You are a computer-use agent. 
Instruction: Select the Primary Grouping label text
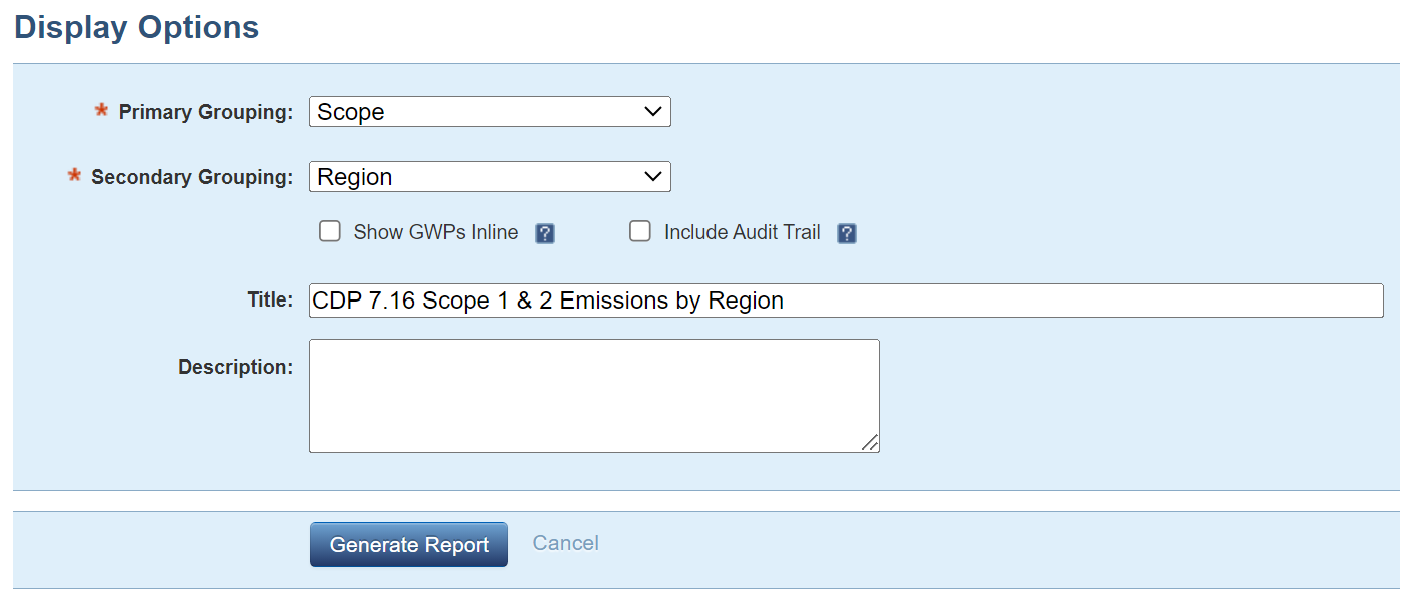206,112
